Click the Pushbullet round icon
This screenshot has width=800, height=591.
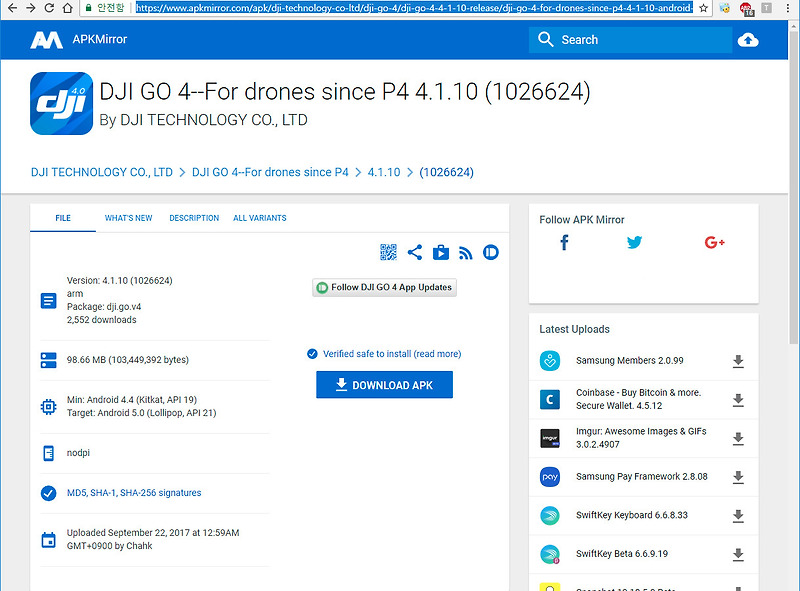(491, 252)
